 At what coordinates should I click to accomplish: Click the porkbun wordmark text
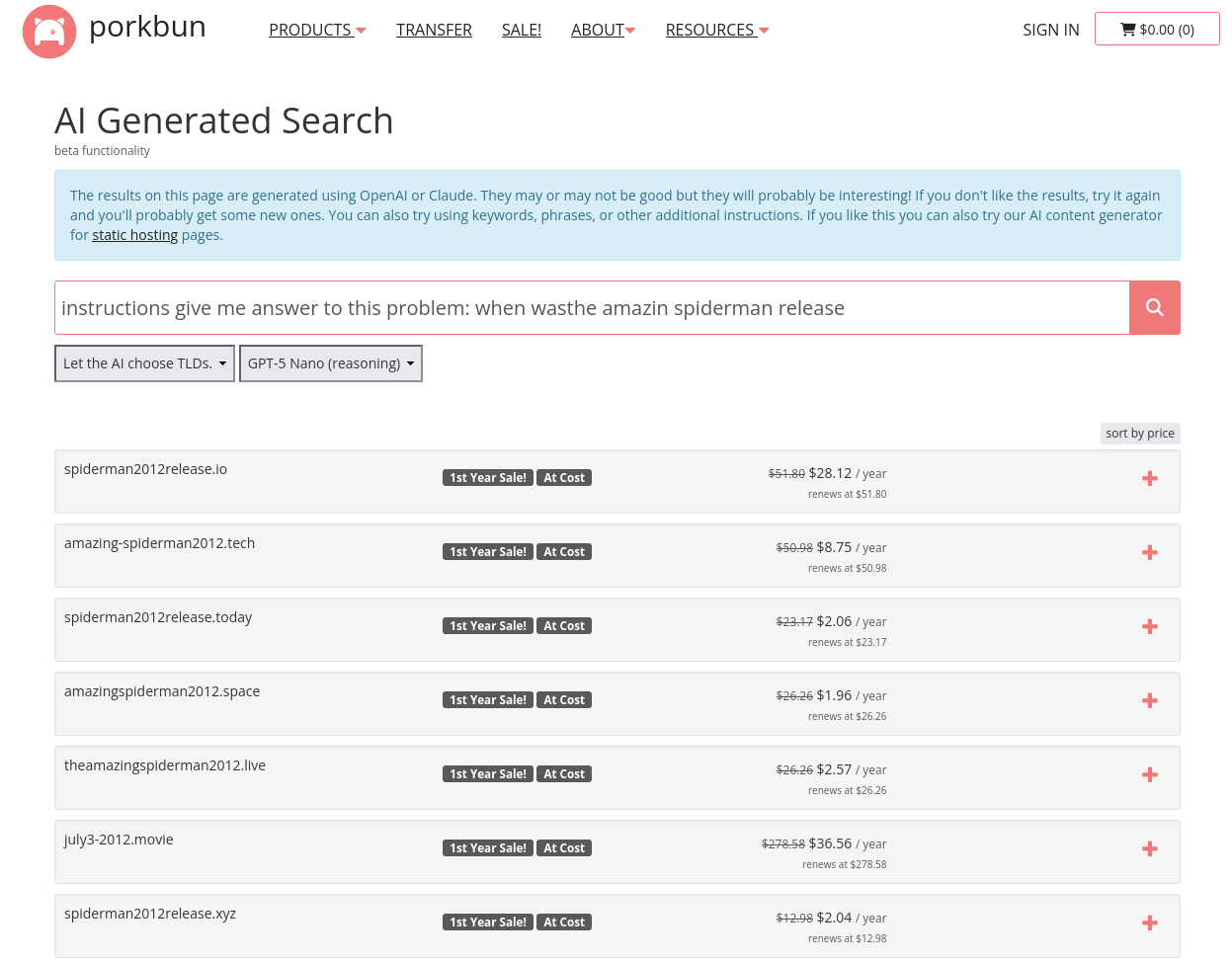(148, 27)
